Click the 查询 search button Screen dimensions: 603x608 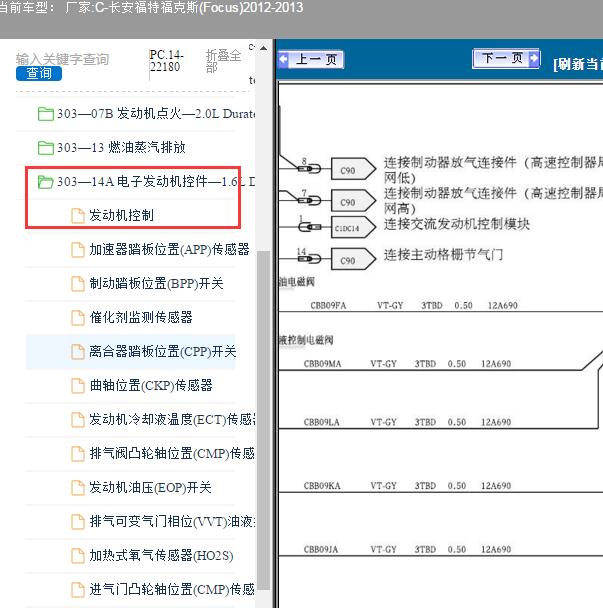(39, 73)
